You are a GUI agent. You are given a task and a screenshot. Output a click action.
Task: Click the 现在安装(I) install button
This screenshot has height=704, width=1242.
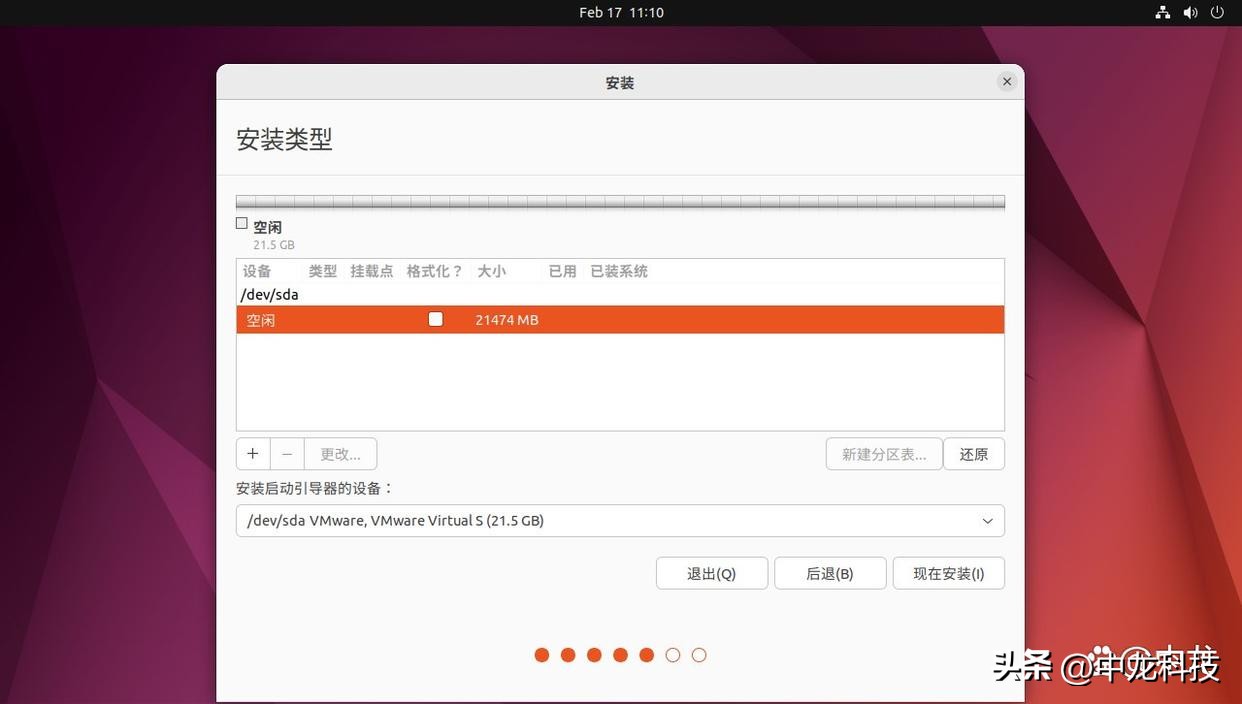[x=947, y=573]
